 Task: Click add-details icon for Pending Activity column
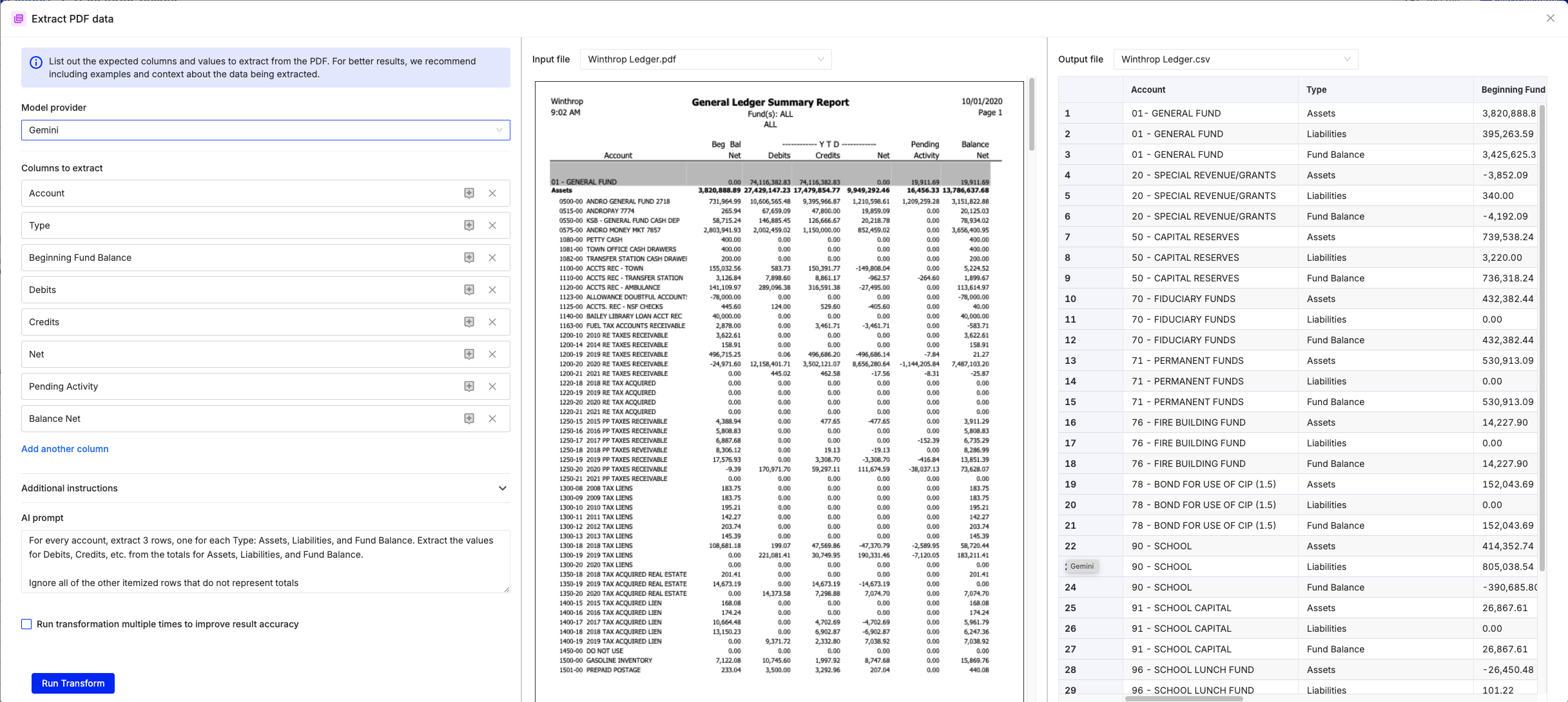pyautogui.click(x=469, y=386)
